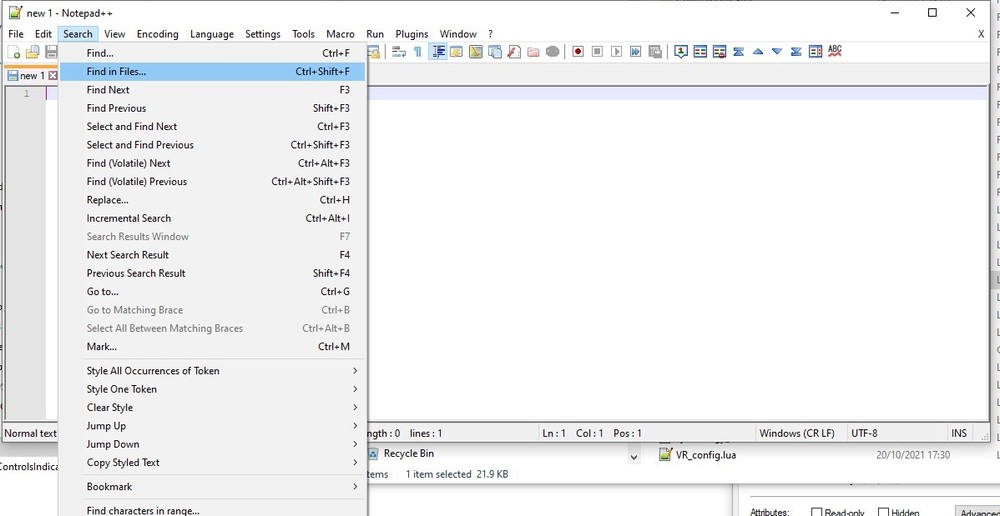Expand the Bookmark submenu
This screenshot has width=1000, height=516.
pyautogui.click(x=212, y=487)
